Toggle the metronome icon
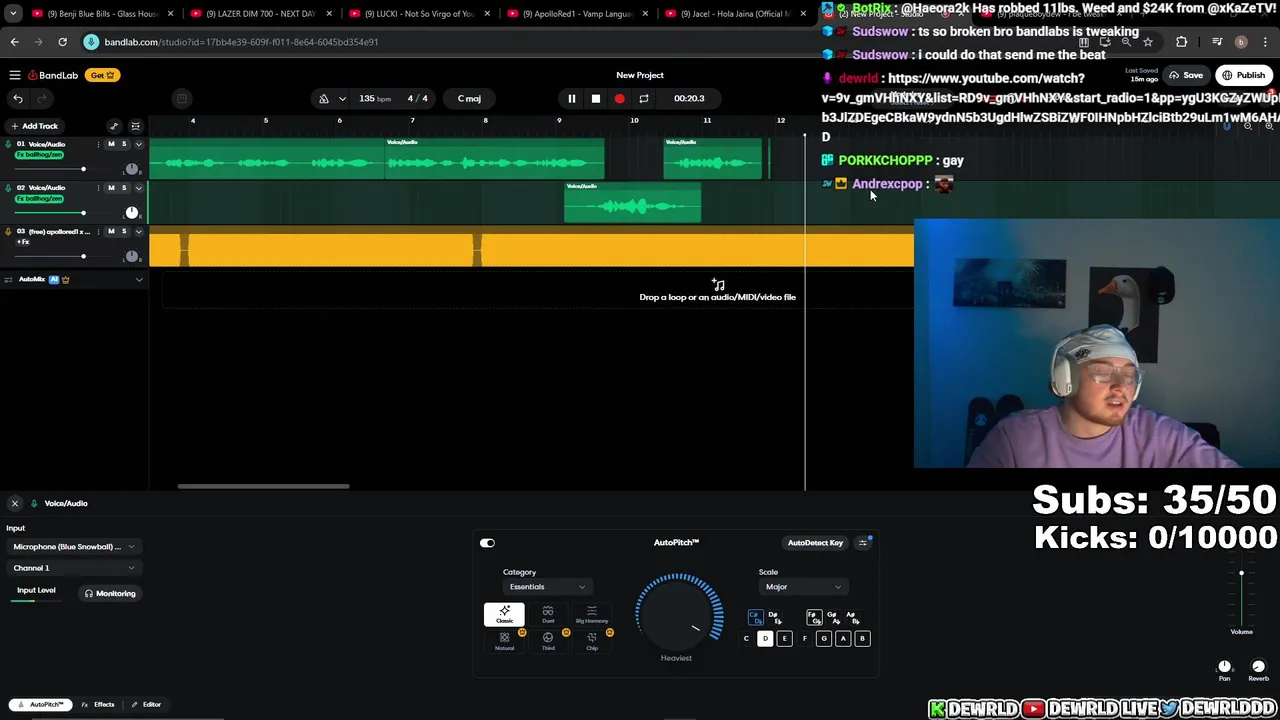 pyautogui.click(x=324, y=98)
